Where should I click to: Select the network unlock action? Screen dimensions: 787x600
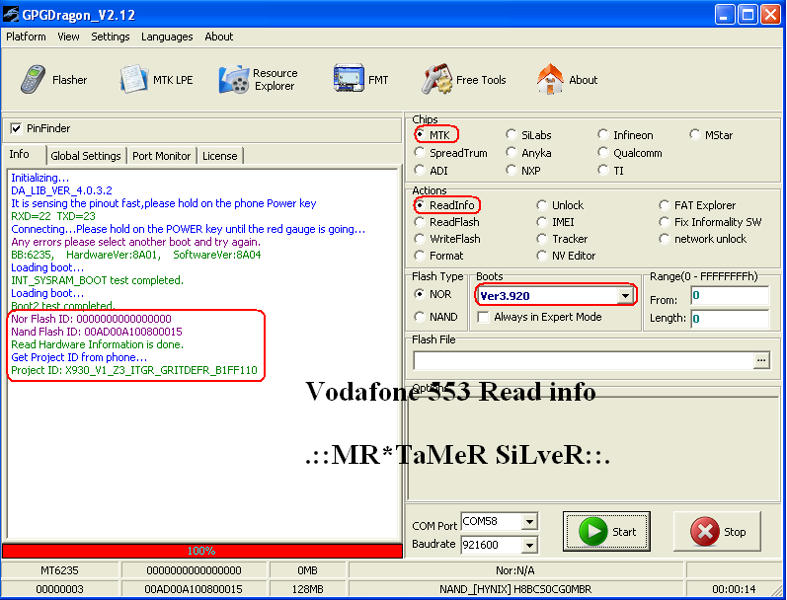(x=664, y=238)
